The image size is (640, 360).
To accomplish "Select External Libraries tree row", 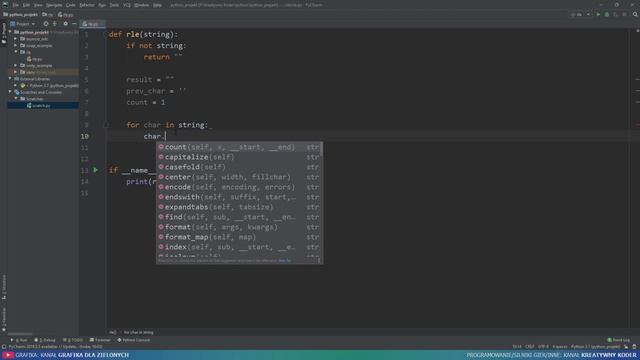I will 43,79.
